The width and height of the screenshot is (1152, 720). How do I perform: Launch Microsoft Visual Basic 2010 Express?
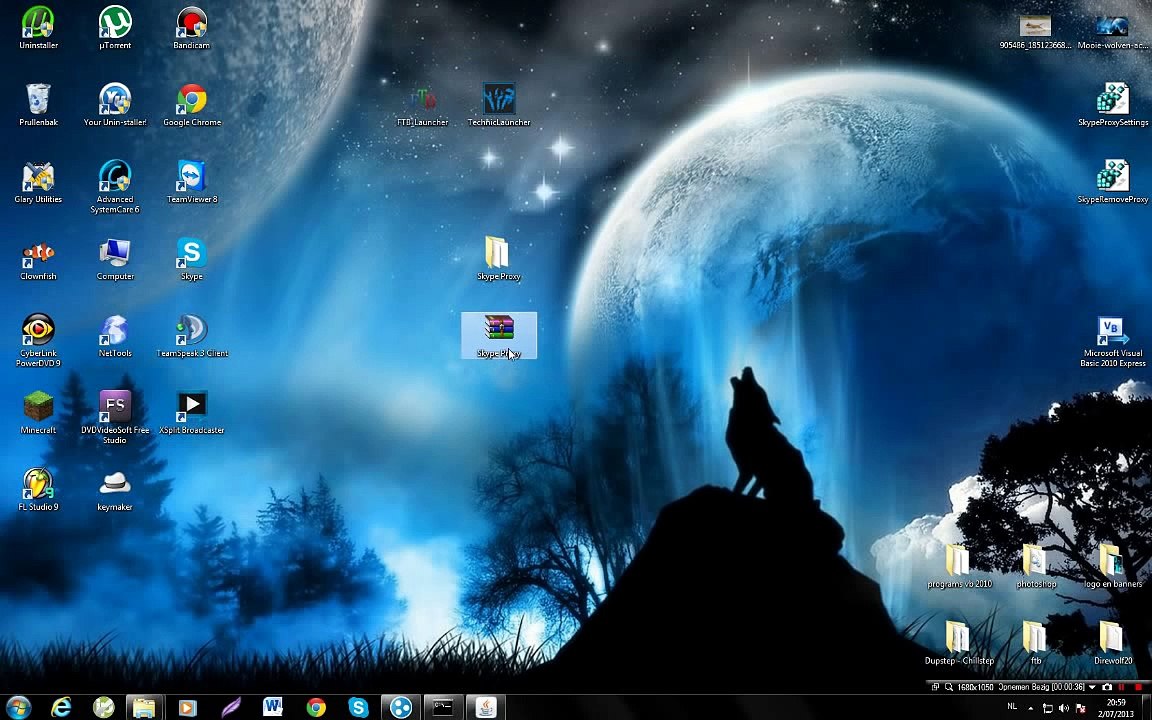[x=1112, y=342]
